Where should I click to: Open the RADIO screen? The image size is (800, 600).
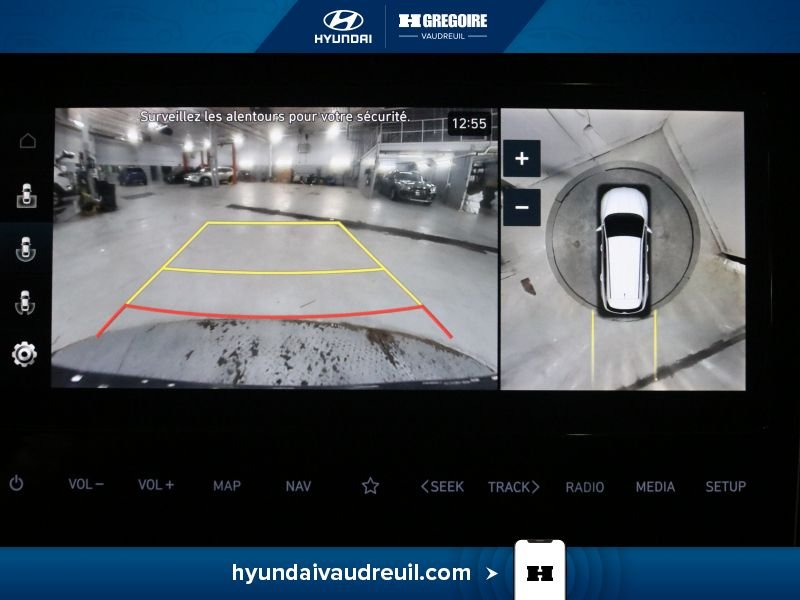point(585,487)
